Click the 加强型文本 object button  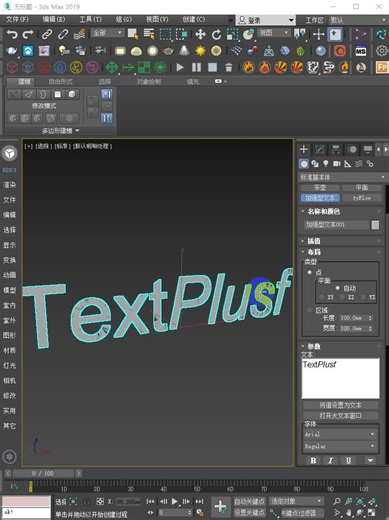click(320, 198)
